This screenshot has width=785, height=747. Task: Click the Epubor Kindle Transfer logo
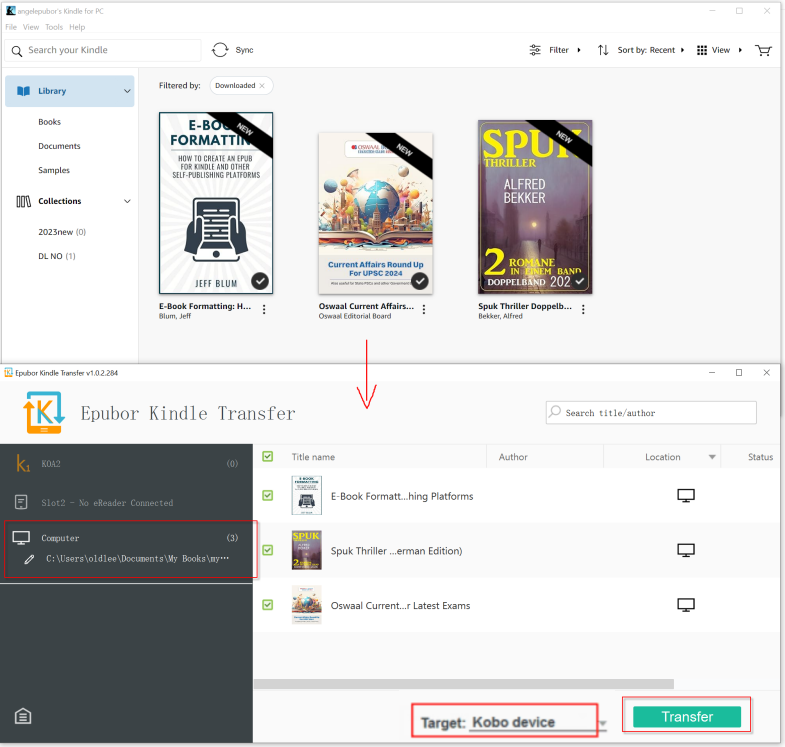[44, 413]
